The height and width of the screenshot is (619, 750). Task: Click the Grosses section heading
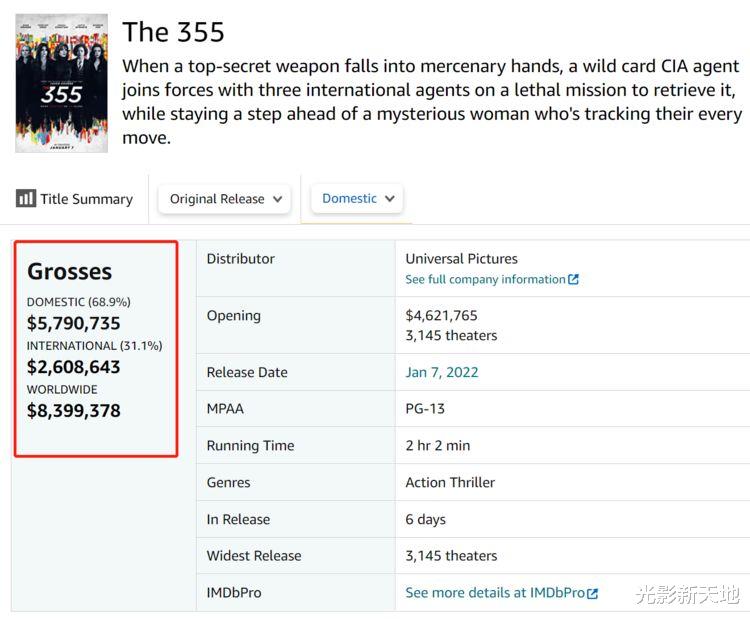pyautogui.click(x=69, y=271)
